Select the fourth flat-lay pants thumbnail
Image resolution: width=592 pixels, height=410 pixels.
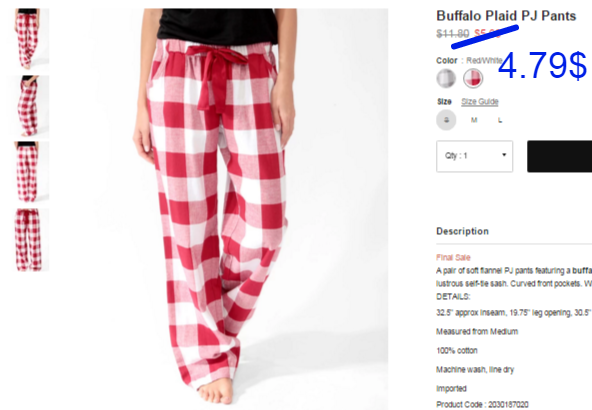(29, 240)
